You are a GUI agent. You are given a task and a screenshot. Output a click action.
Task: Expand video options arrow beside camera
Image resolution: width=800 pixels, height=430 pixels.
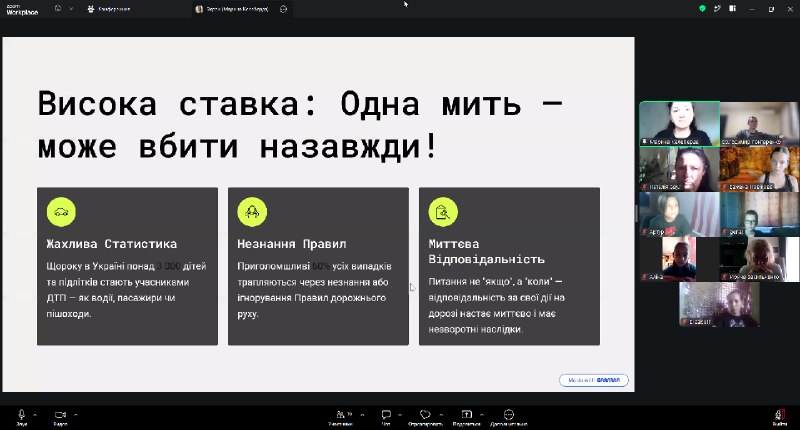click(76, 414)
